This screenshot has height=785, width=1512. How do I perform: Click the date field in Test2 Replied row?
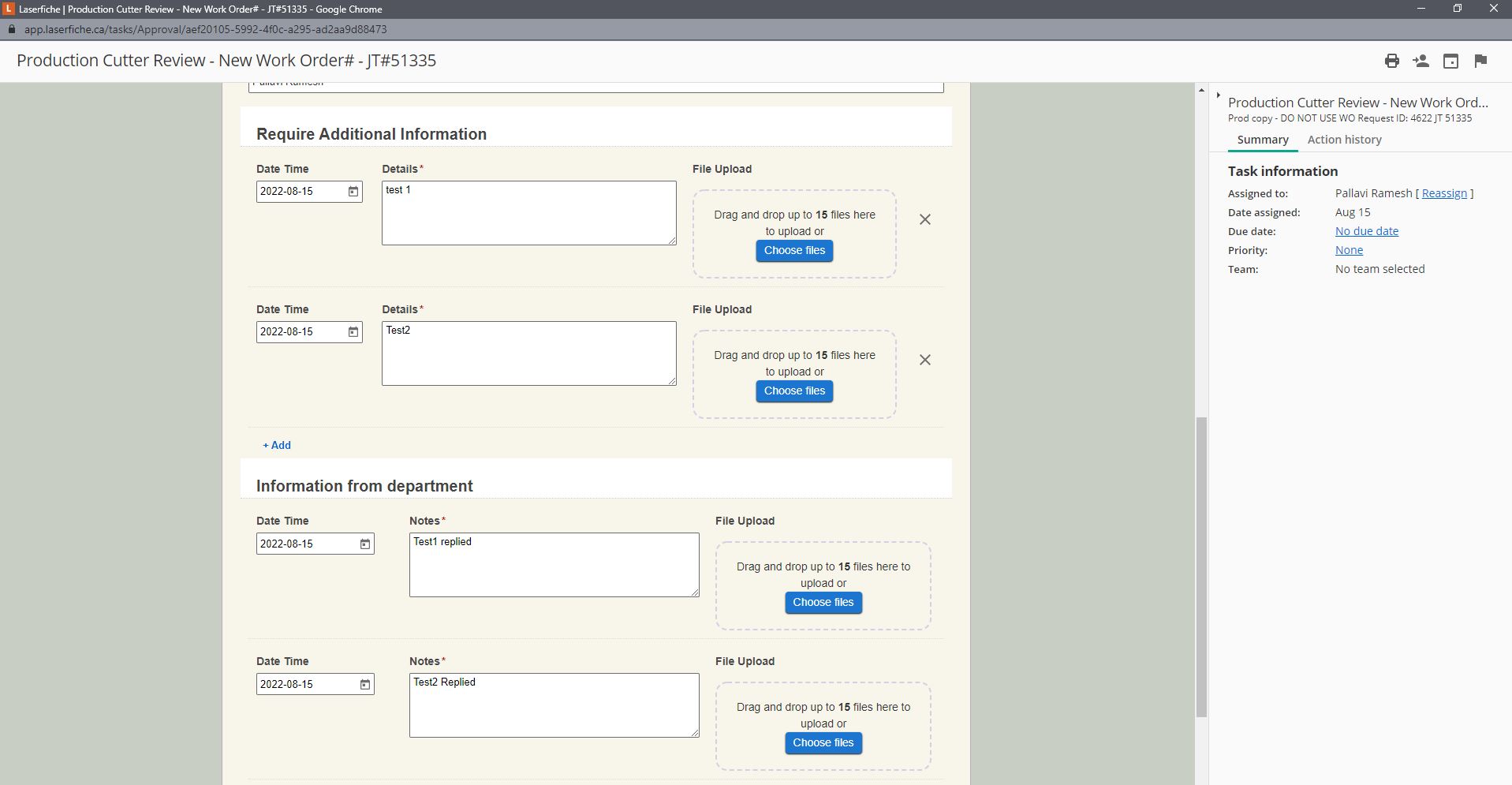(315, 684)
